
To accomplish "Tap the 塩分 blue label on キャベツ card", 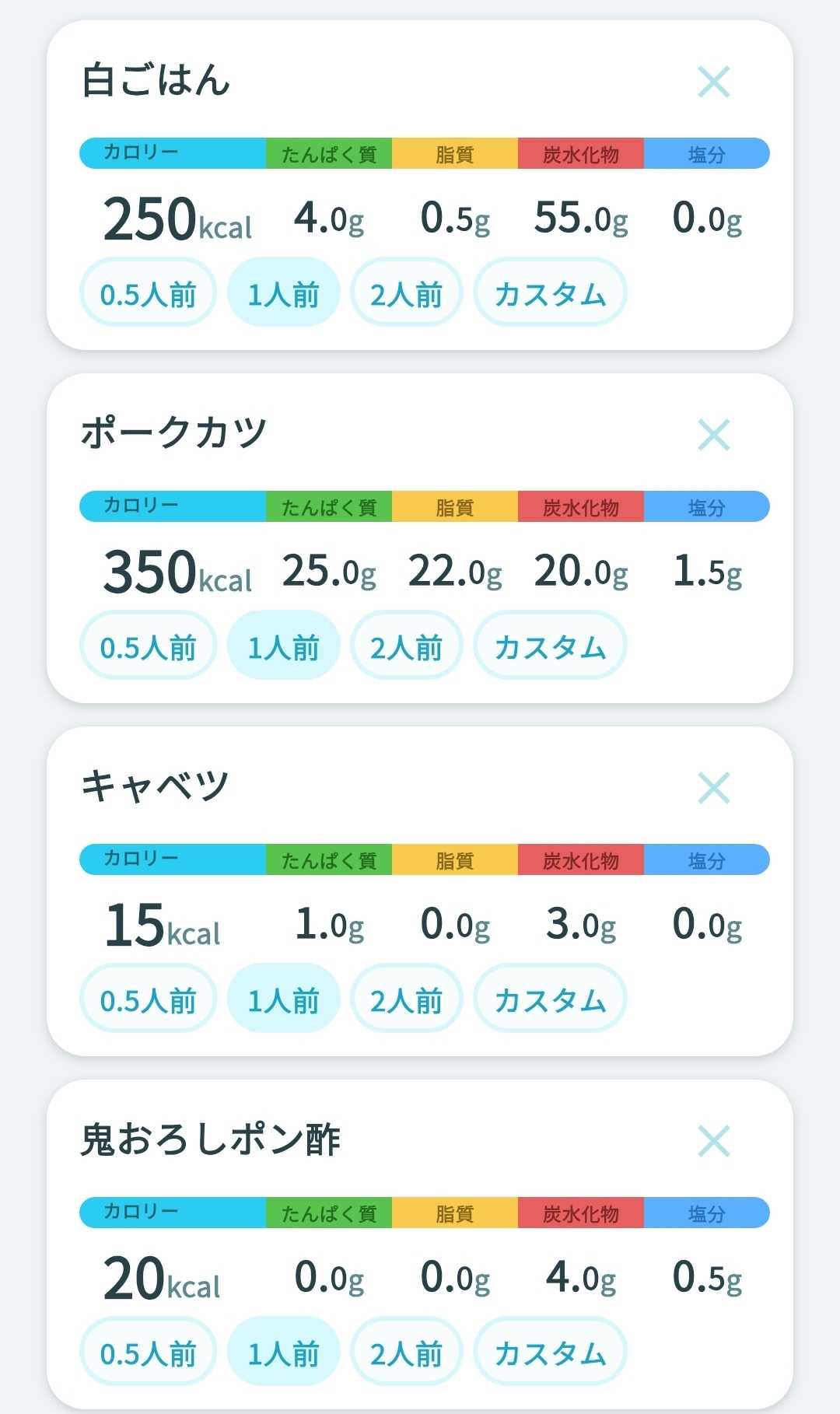I will pyautogui.click(x=706, y=860).
